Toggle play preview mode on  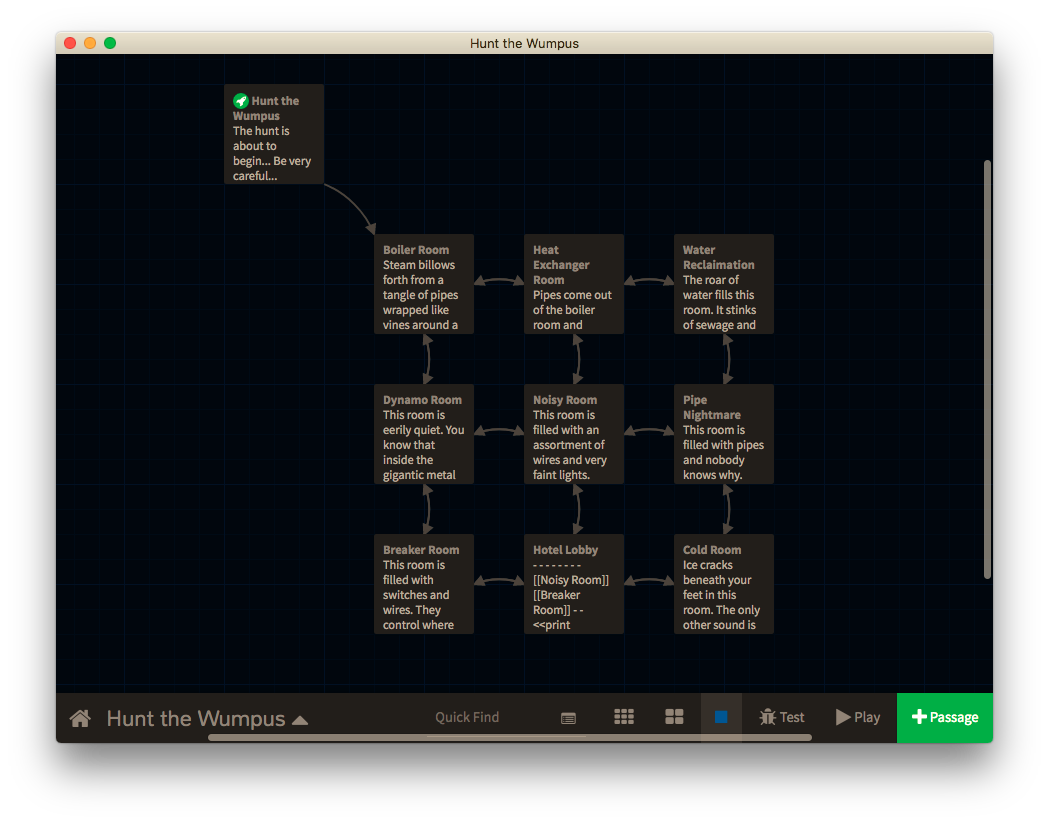pos(858,716)
